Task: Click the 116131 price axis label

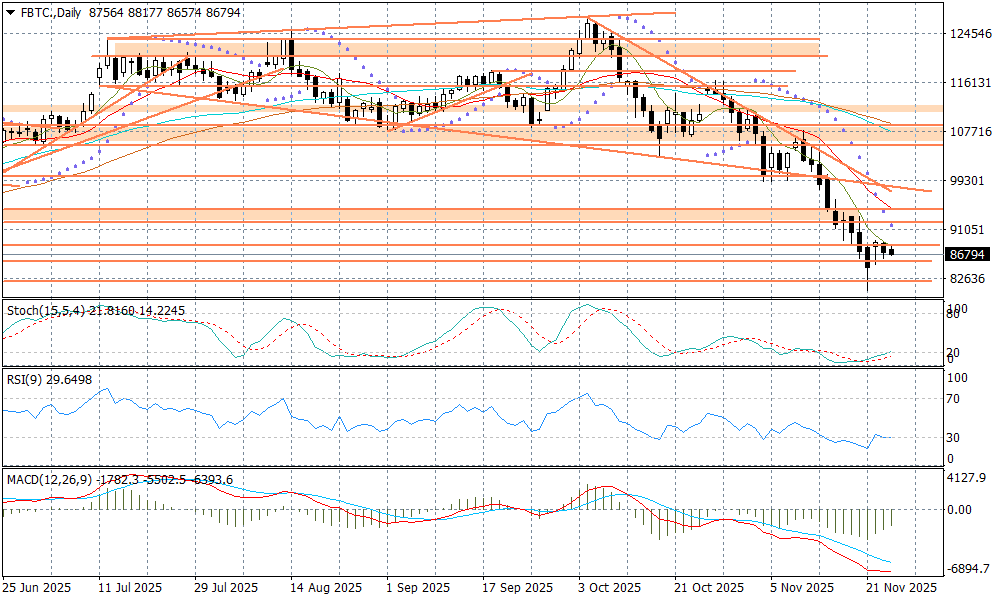Action: point(969,83)
